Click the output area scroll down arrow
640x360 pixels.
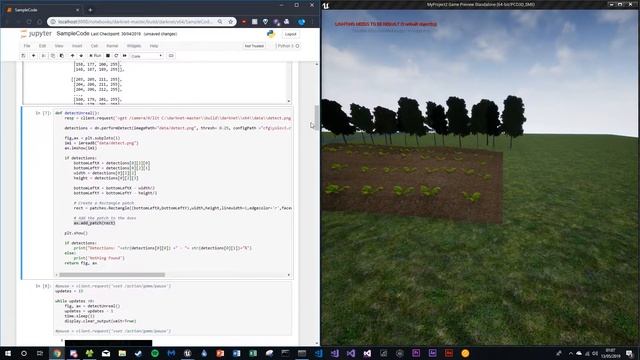pyautogui.click(x=289, y=101)
